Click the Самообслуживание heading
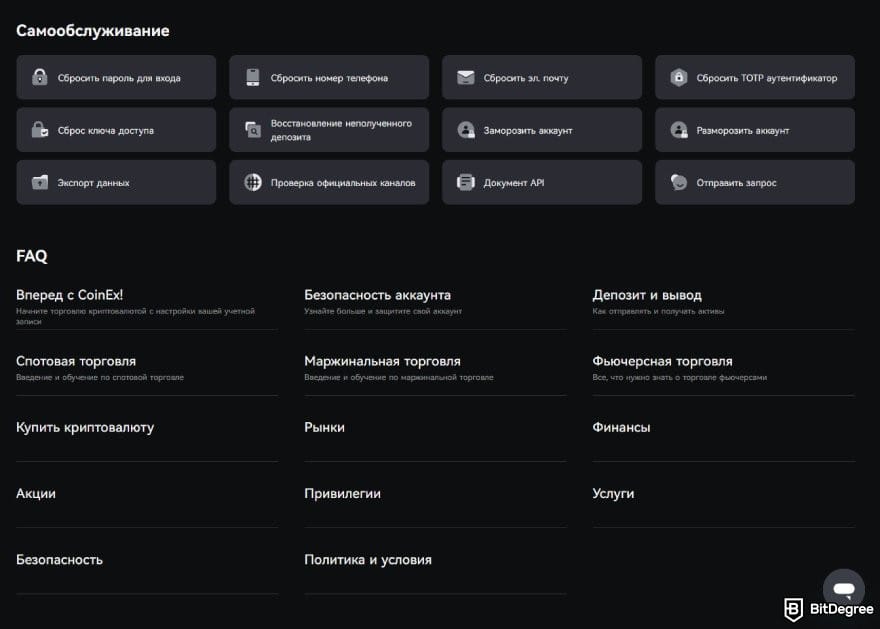Viewport: 880px width, 629px height. [93, 30]
